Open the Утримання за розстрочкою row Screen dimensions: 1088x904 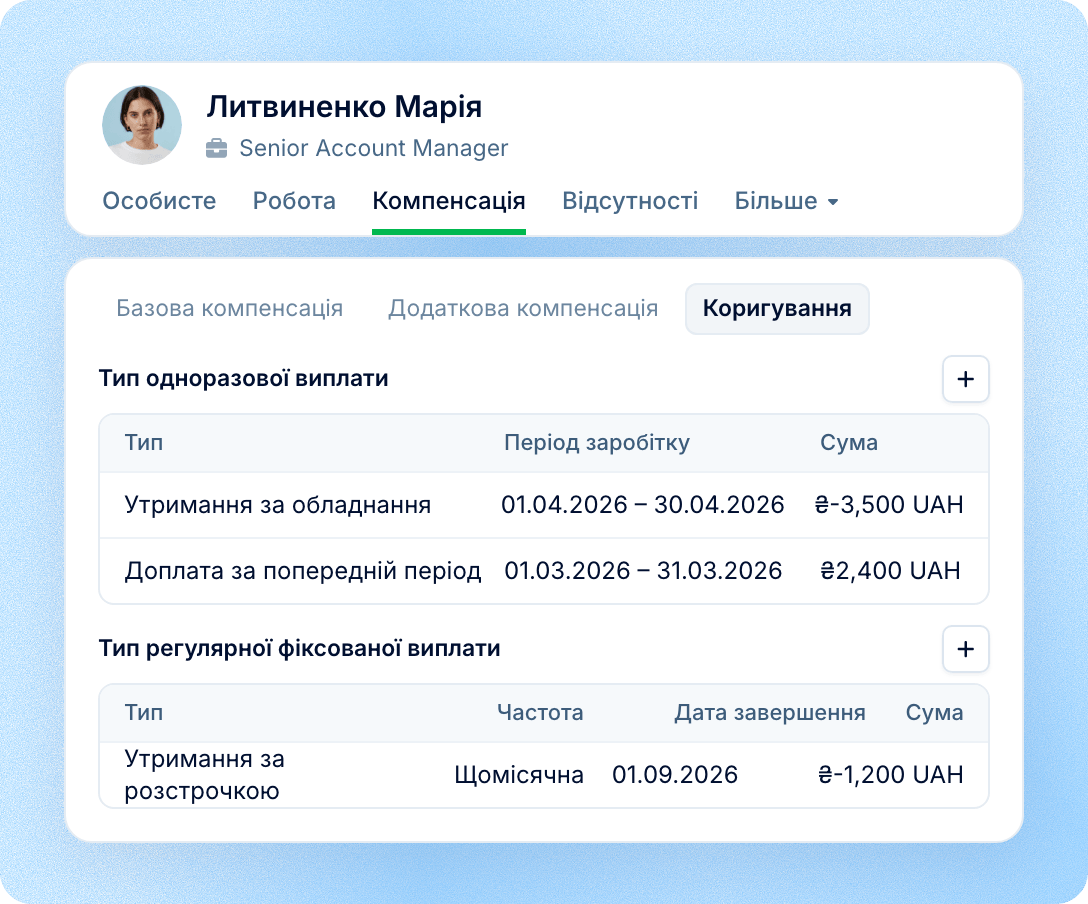[x=544, y=775]
